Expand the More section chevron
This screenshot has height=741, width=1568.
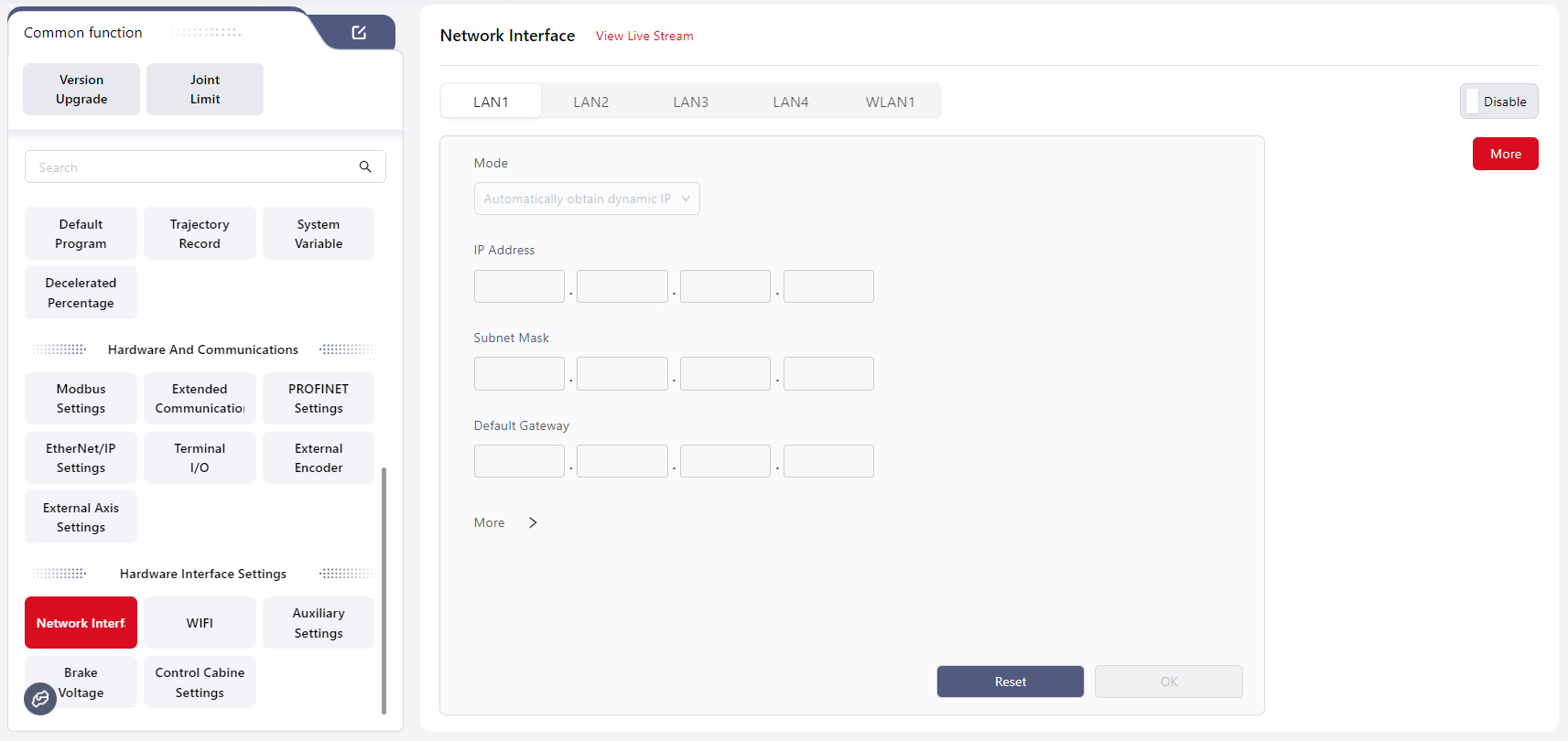click(533, 522)
